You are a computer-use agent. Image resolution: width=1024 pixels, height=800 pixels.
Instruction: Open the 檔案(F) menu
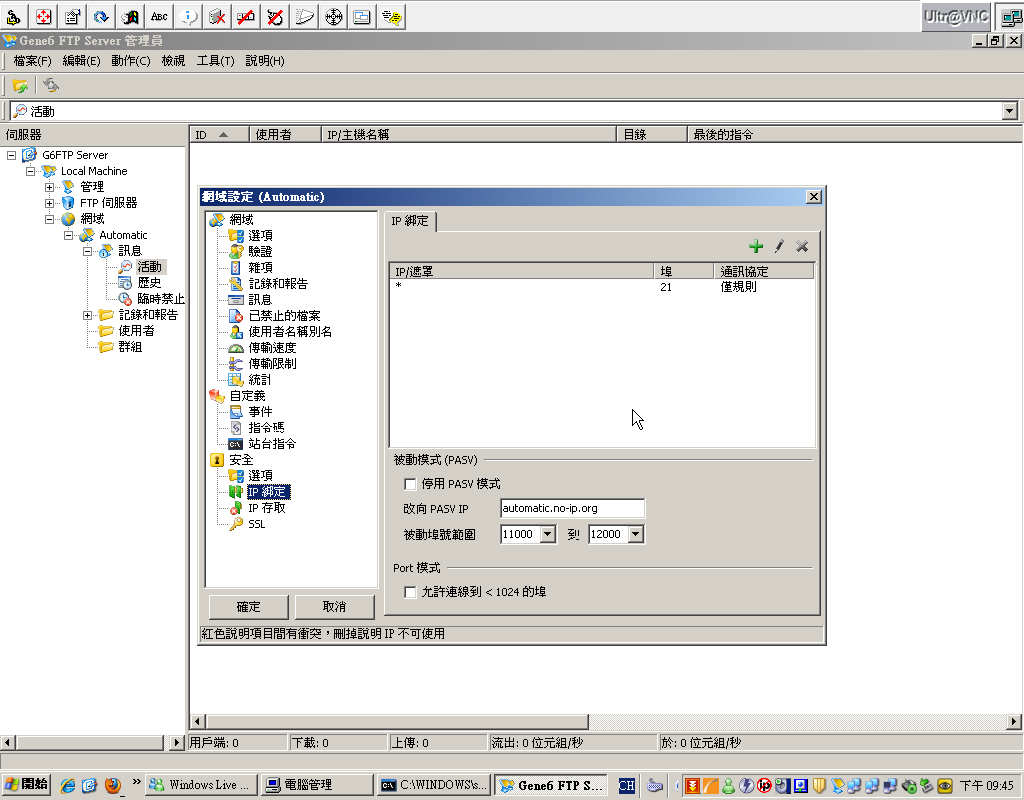(32, 61)
